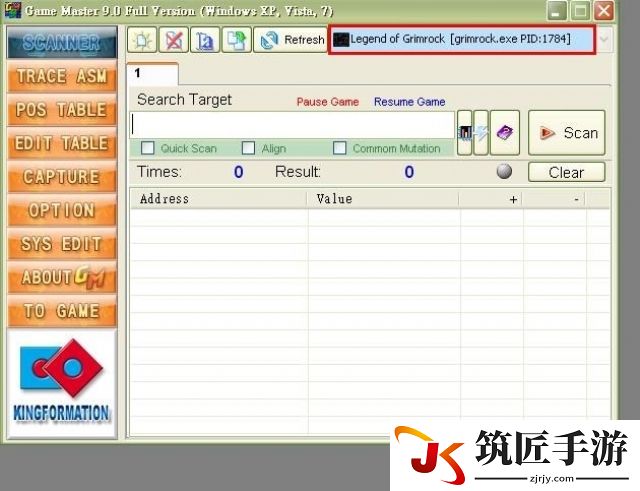The width and height of the screenshot is (640, 491).
Task: Open the TRACE ASM section
Action: pyautogui.click(x=62, y=76)
